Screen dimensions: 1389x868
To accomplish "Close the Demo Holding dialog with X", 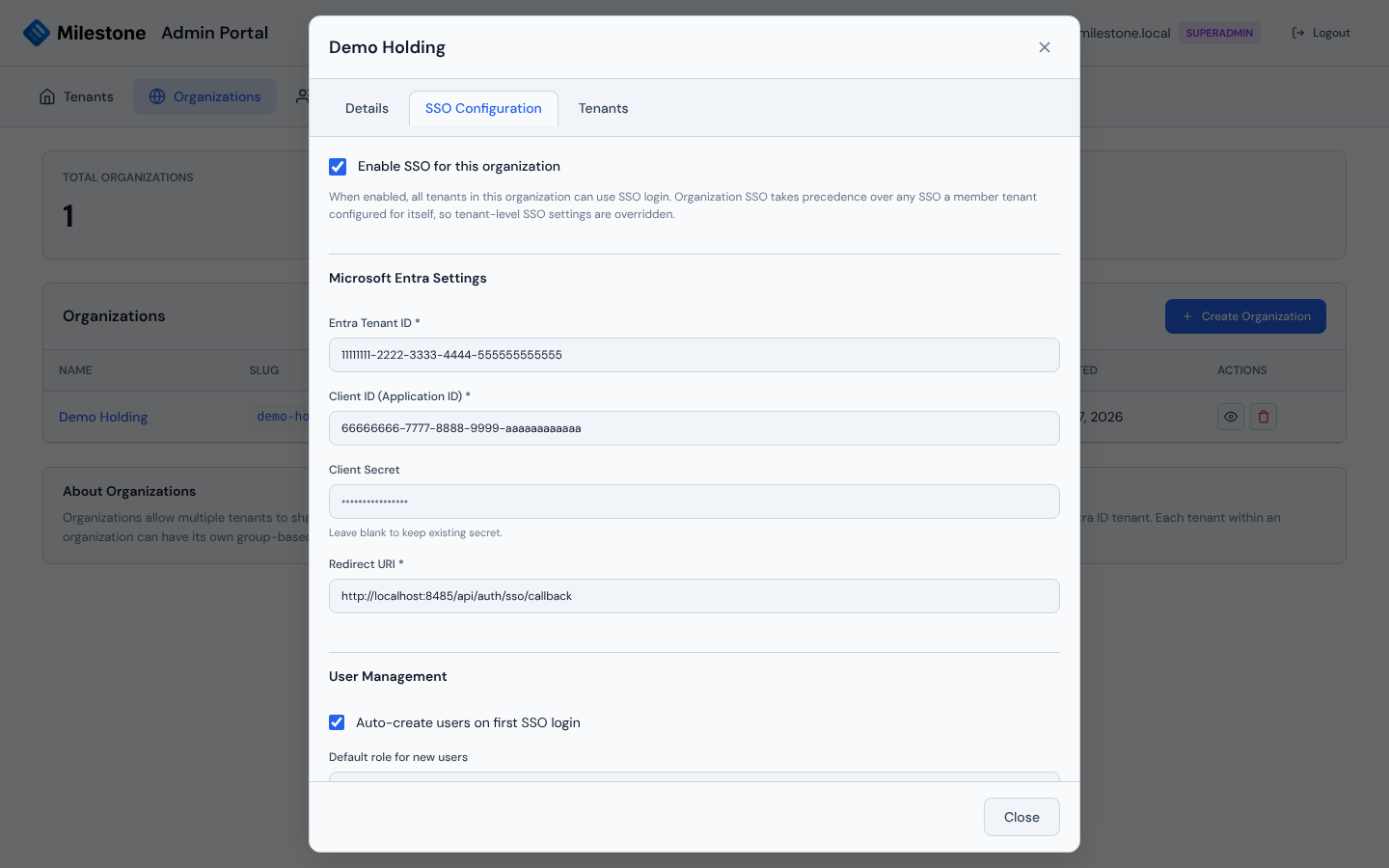I will (1045, 47).
